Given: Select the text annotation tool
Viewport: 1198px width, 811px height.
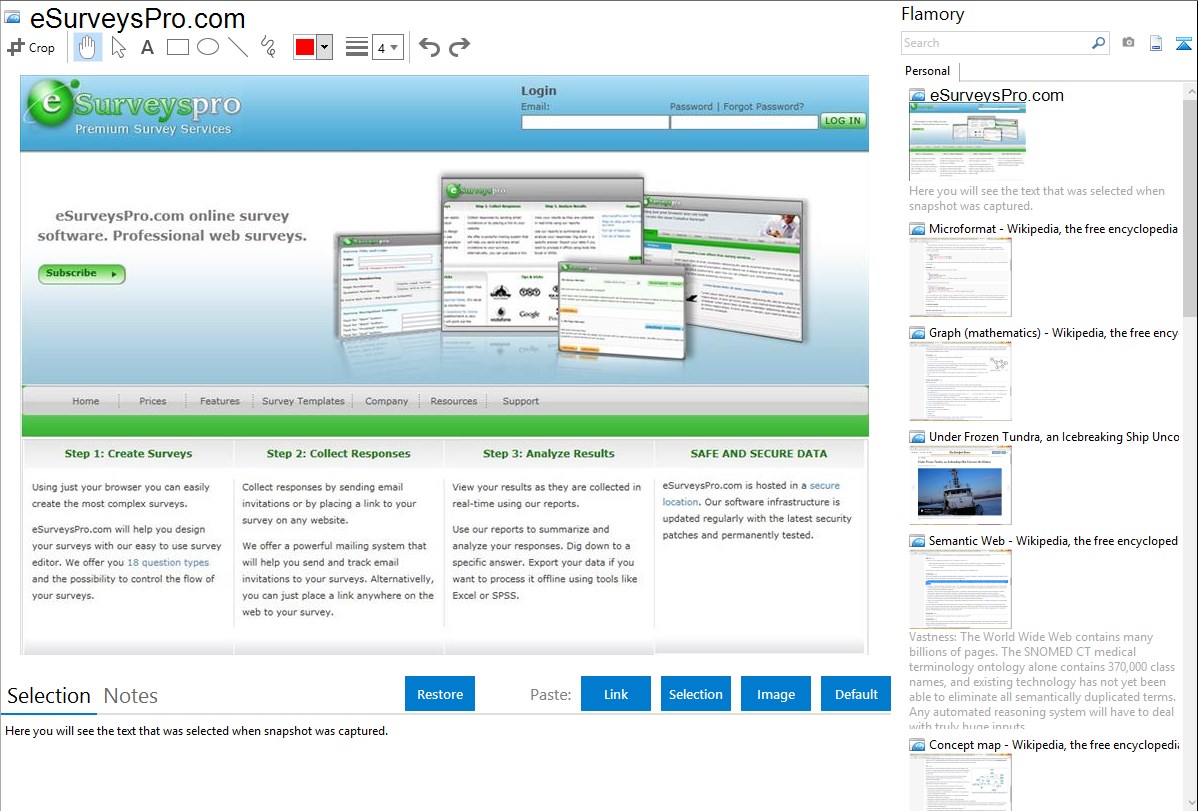Looking at the screenshot, I should point(147,47).
